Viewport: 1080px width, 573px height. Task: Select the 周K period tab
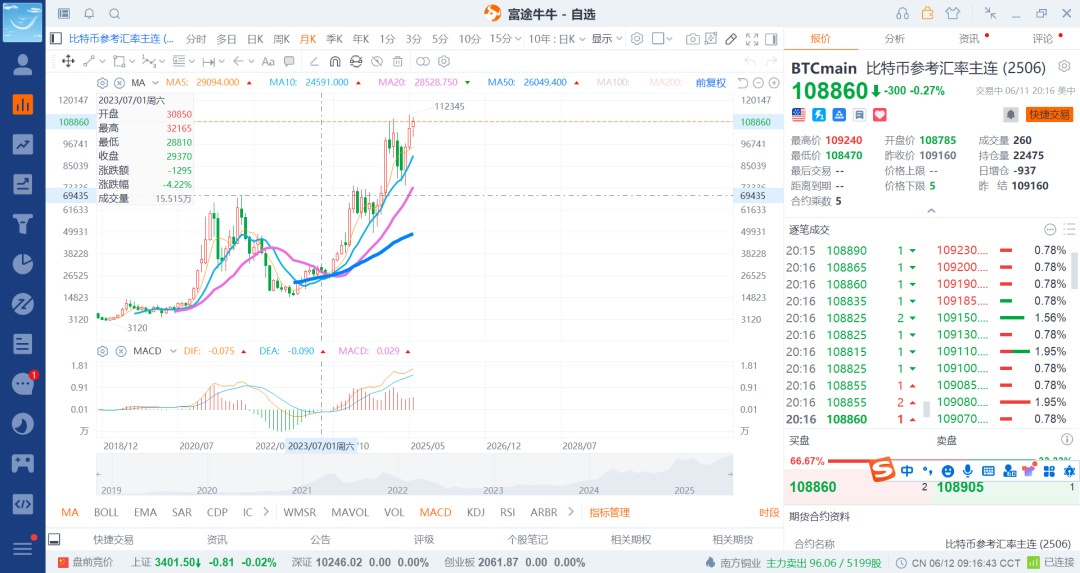282,39
